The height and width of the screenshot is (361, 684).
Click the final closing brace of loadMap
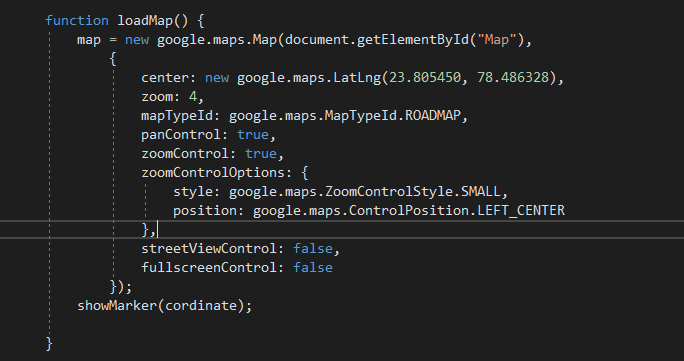coord(49,344)
